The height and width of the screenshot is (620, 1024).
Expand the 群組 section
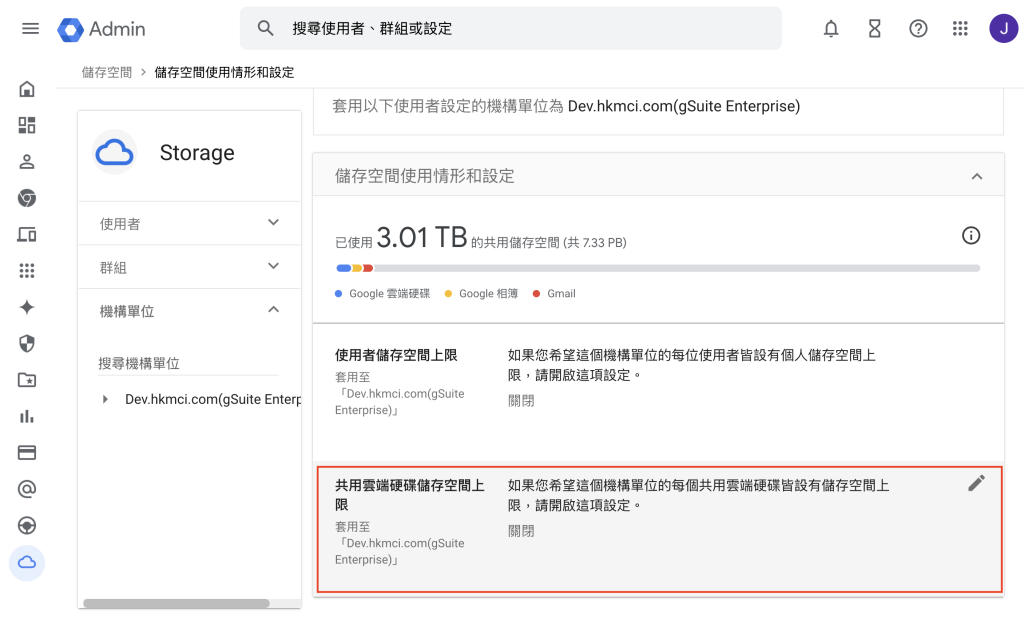pyautogui.click(x=189, y=267)
